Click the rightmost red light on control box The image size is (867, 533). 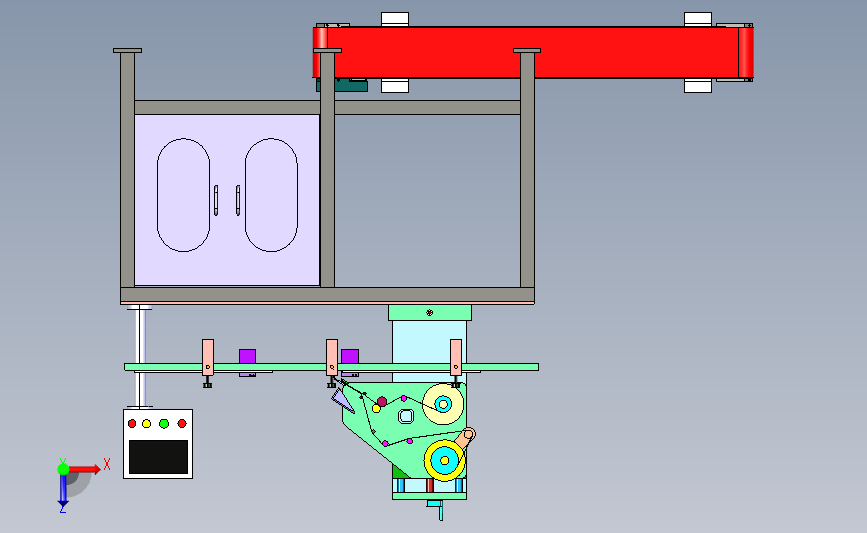click(x=182, y=424)
